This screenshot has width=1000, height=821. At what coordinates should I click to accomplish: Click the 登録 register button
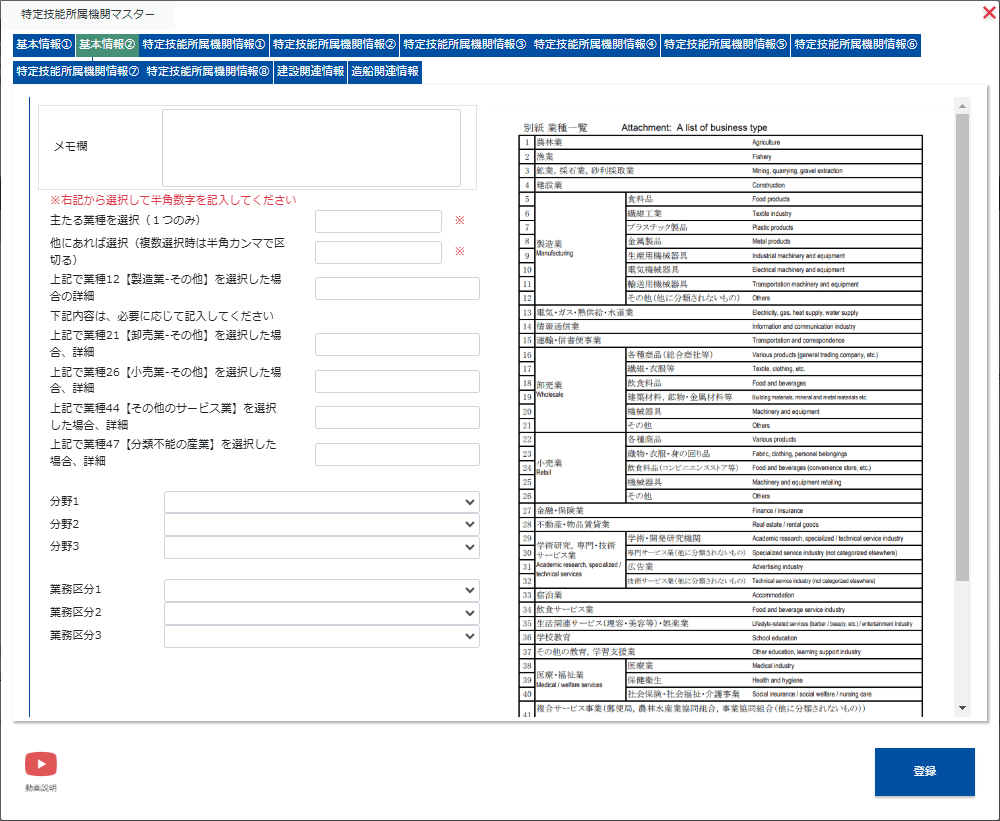[x=925, y=772]
